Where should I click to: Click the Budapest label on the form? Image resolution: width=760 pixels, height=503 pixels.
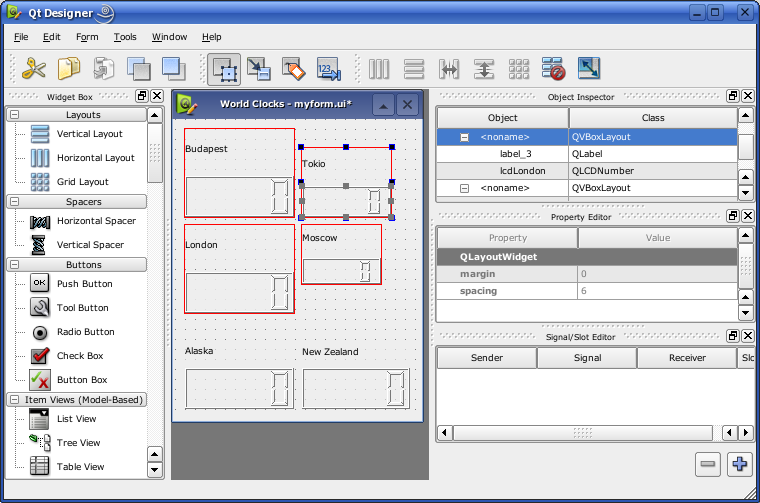(x=206, y=149)
